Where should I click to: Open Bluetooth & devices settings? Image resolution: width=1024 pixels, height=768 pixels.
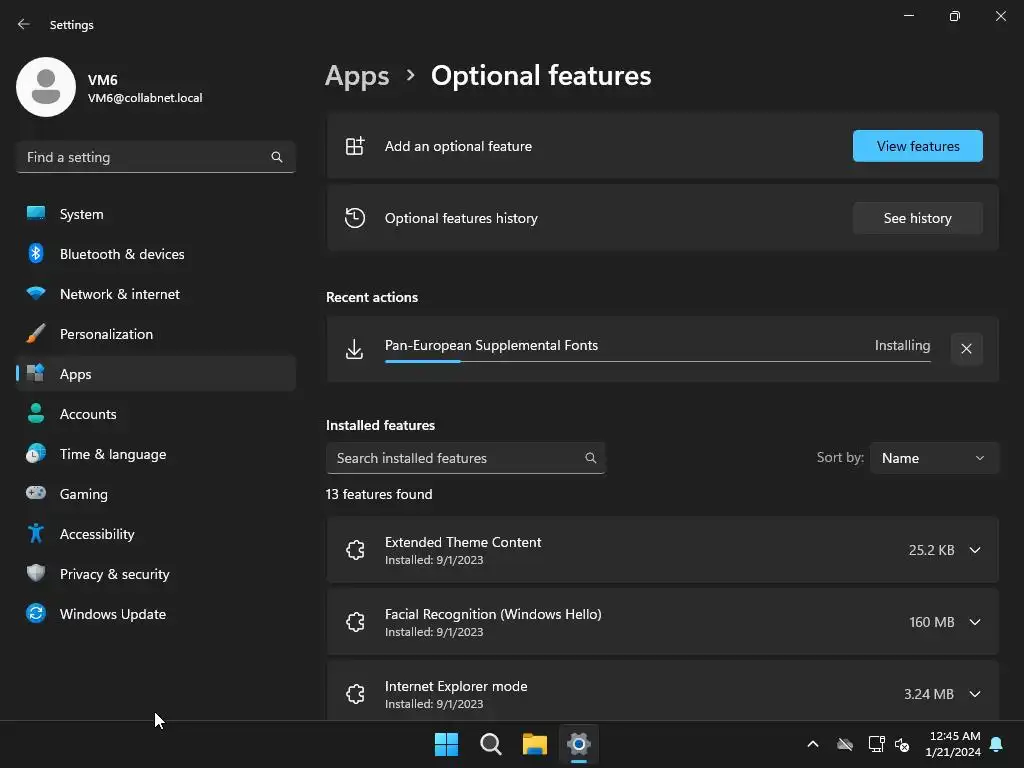(122, 254)
